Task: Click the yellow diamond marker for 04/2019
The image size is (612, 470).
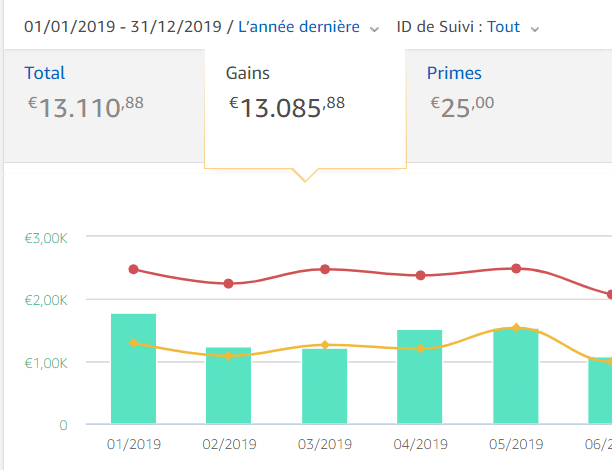Action: [420, 349]
